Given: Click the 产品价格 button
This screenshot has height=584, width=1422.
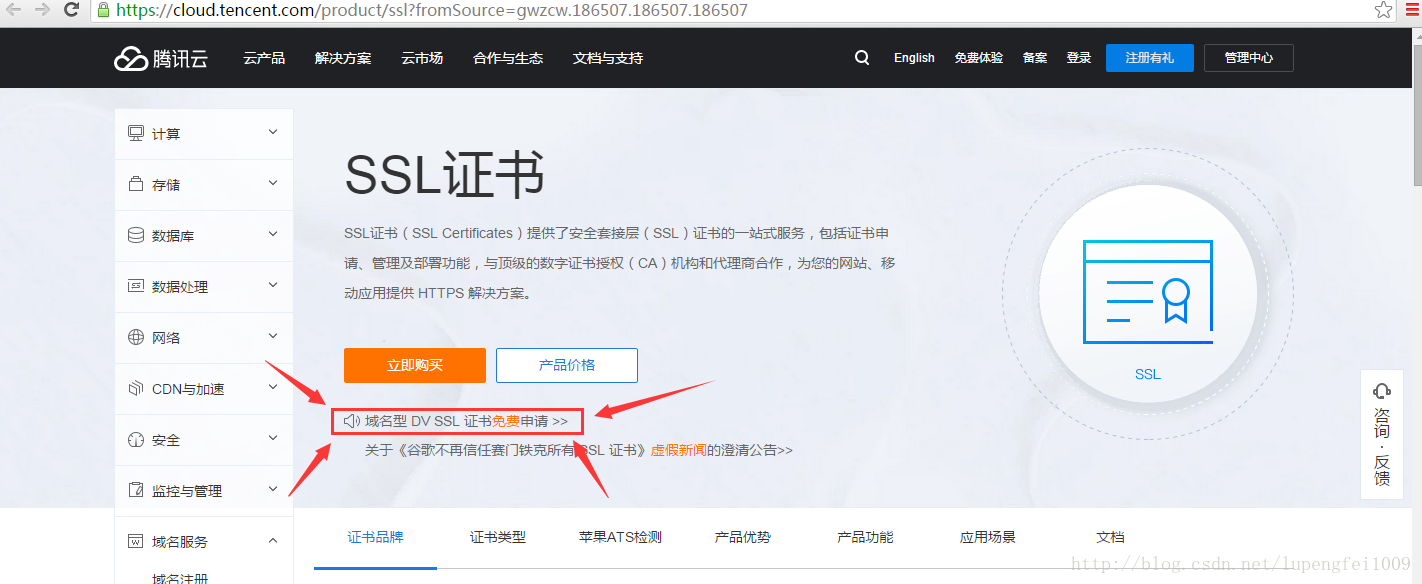Looking at the screenshot, I should coord(567,365).
